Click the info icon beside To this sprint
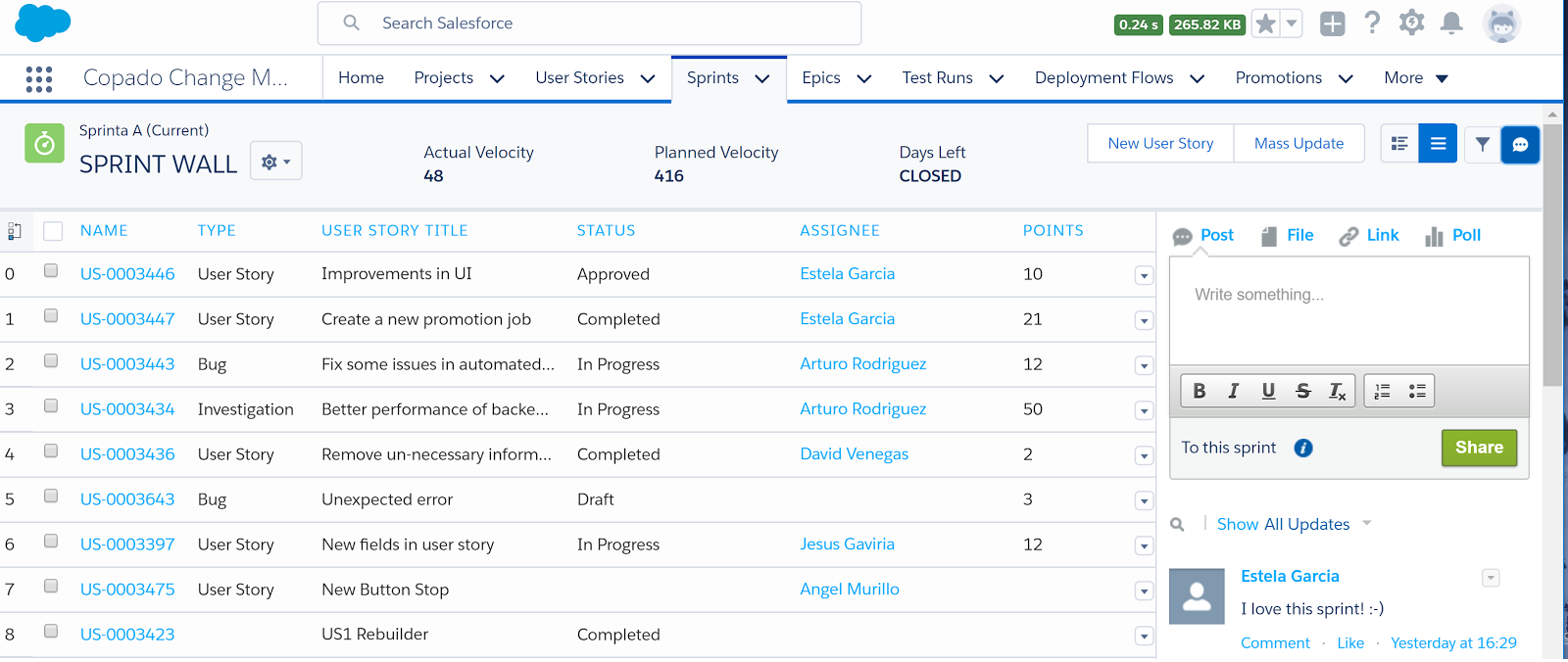1568x662 pixels. pos(1302,448)
